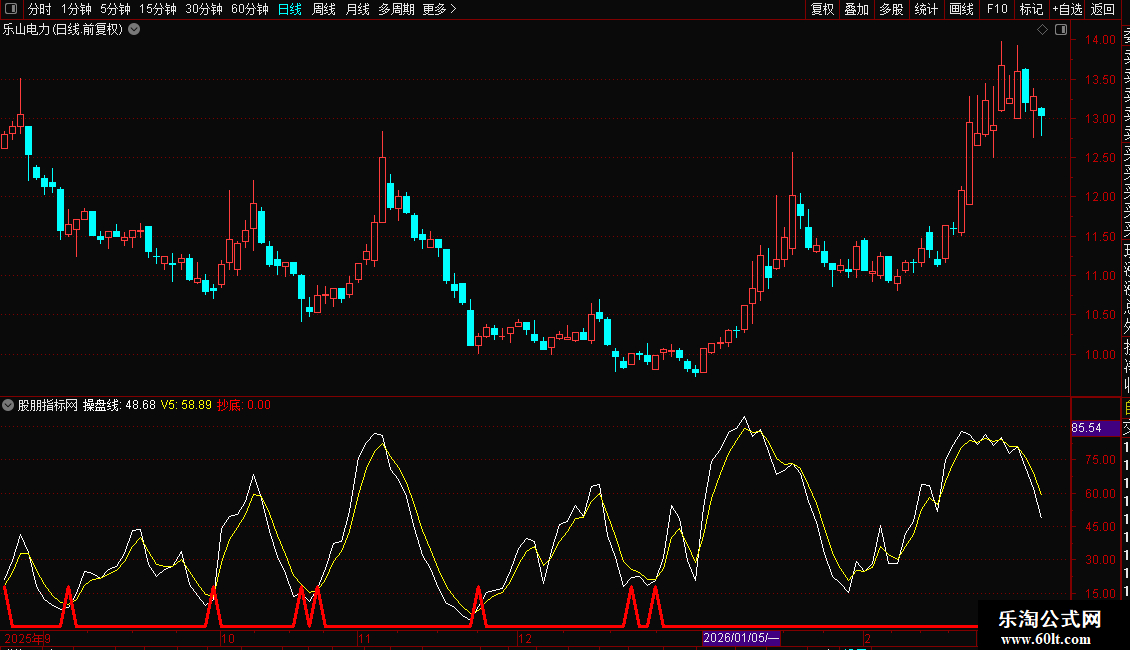Image resolution: width=1130 pixels, height=650 pixels.
Task: Click the 叠加 overlay button
Action: pyautogui.click(x=857, y=9)
